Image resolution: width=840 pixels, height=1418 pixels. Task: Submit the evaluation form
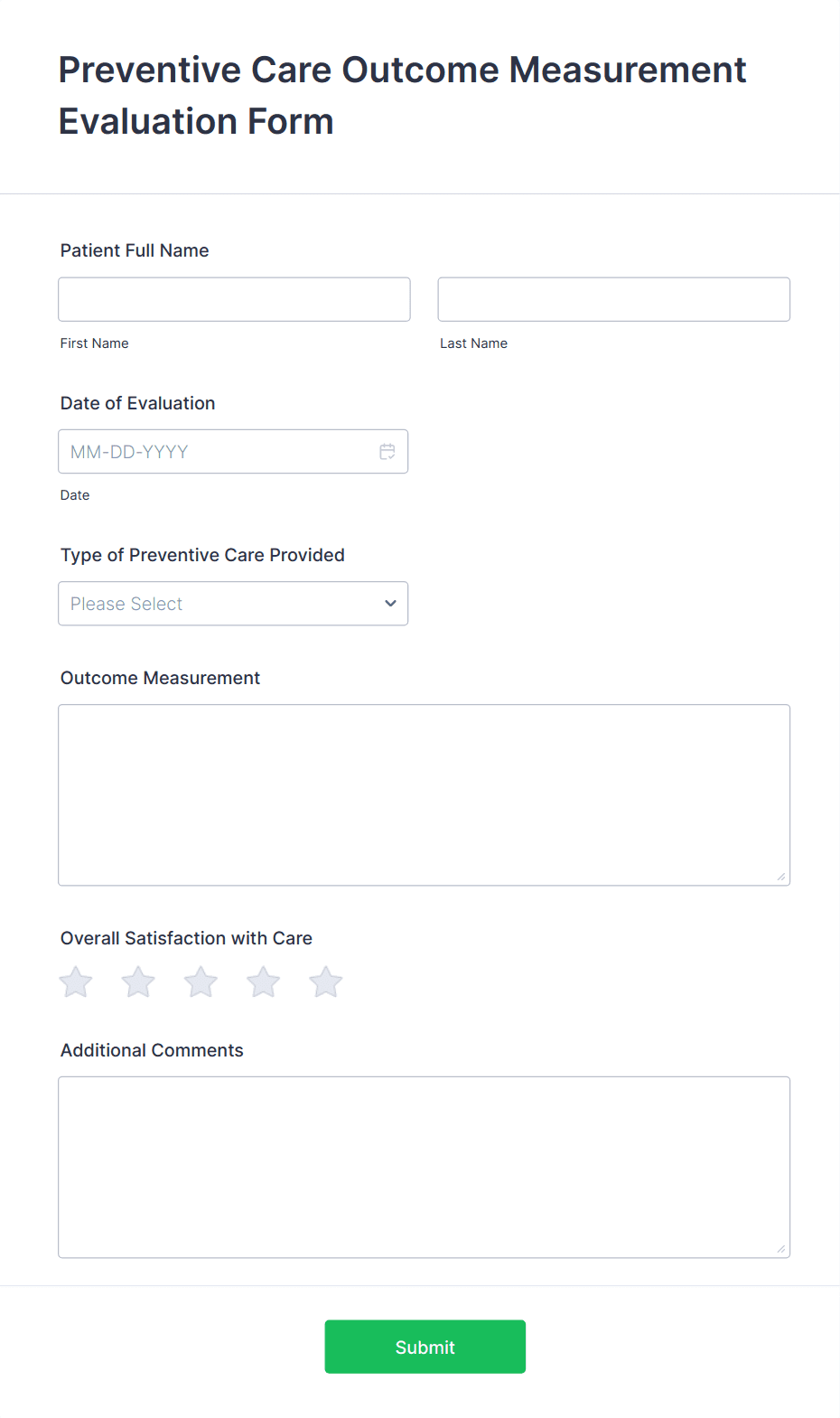pyautogui.click(x=425, y=1347)
